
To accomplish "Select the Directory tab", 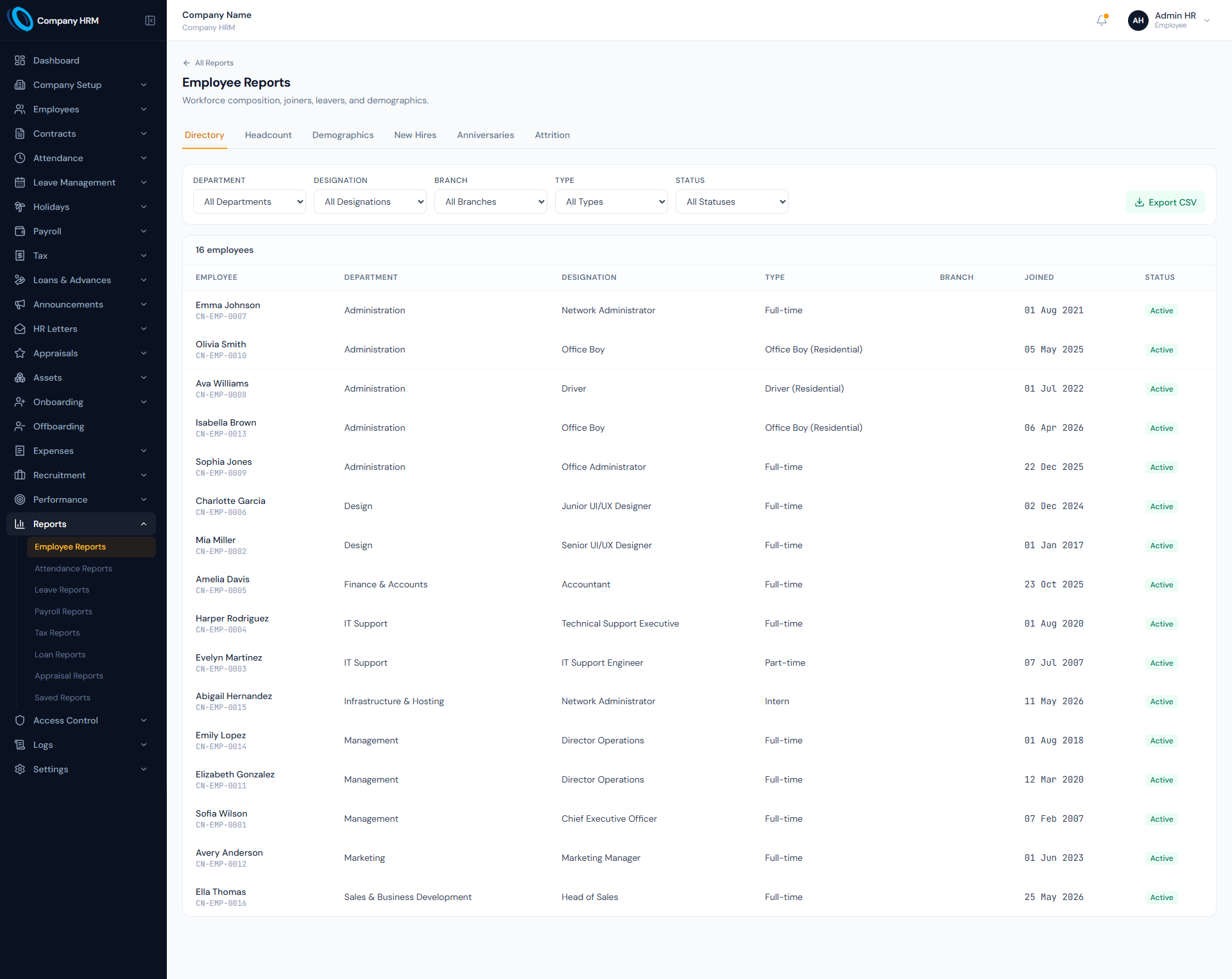I will (x=205, y=135).
